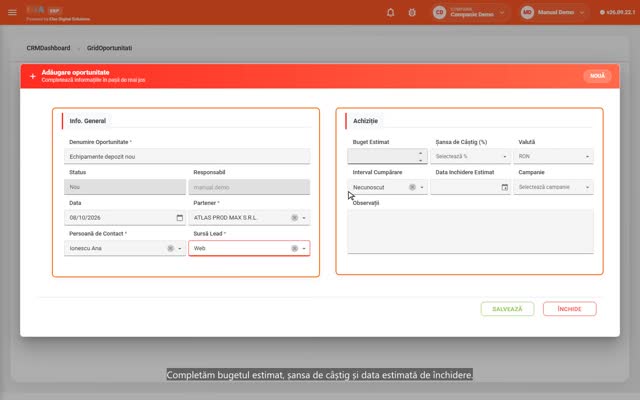Clear the Sursă Lead selection
This screenshot has width=640, height=400.
294,248
